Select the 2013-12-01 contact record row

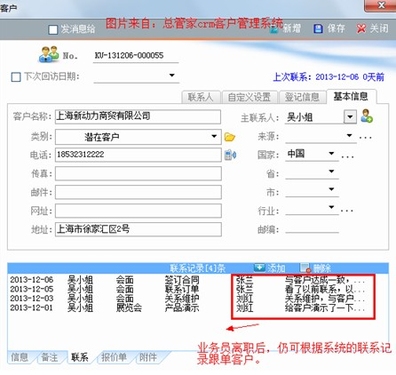tap(198, 307)
